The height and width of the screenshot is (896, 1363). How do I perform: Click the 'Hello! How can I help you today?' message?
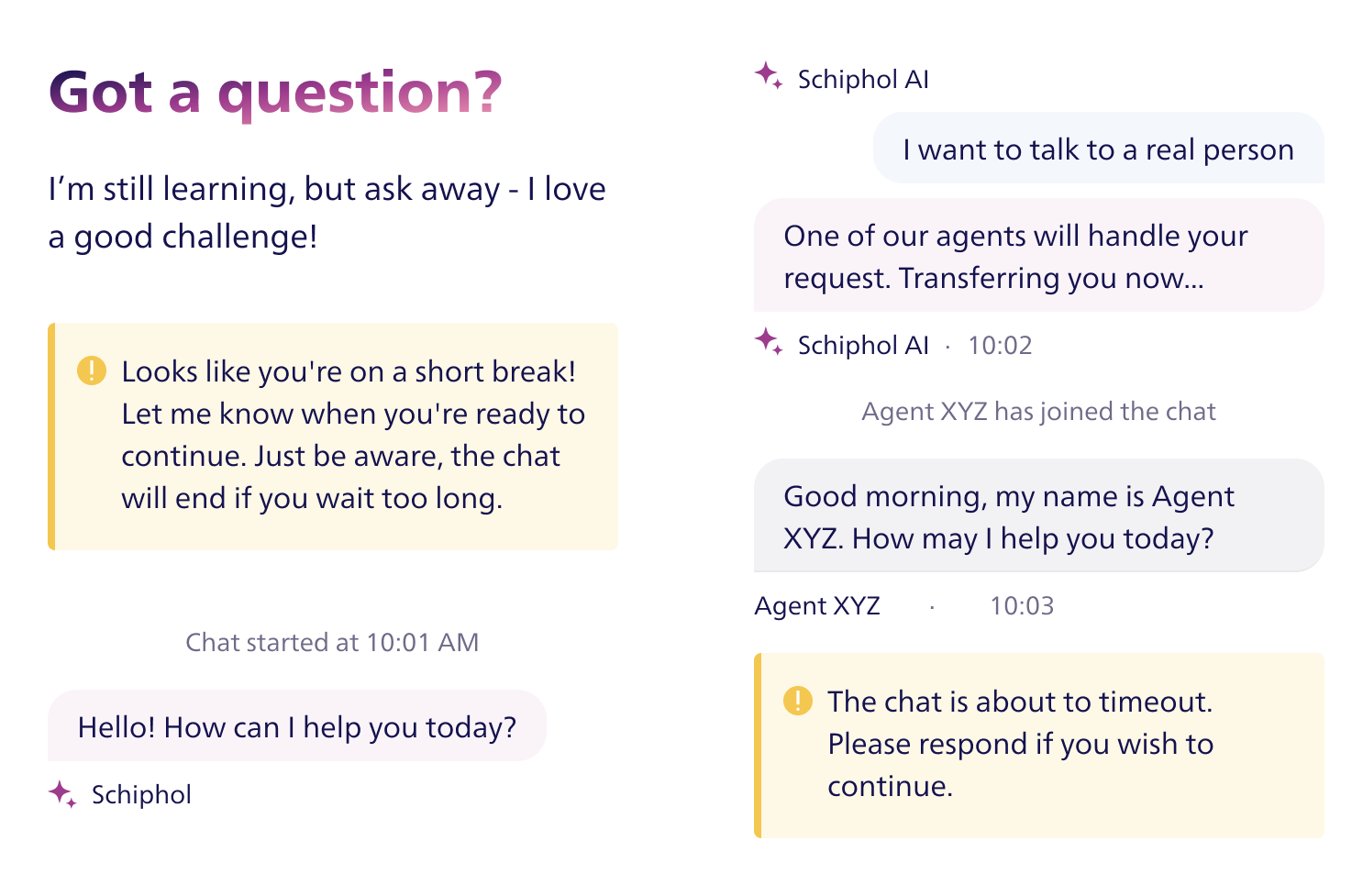tap(297, 726)
